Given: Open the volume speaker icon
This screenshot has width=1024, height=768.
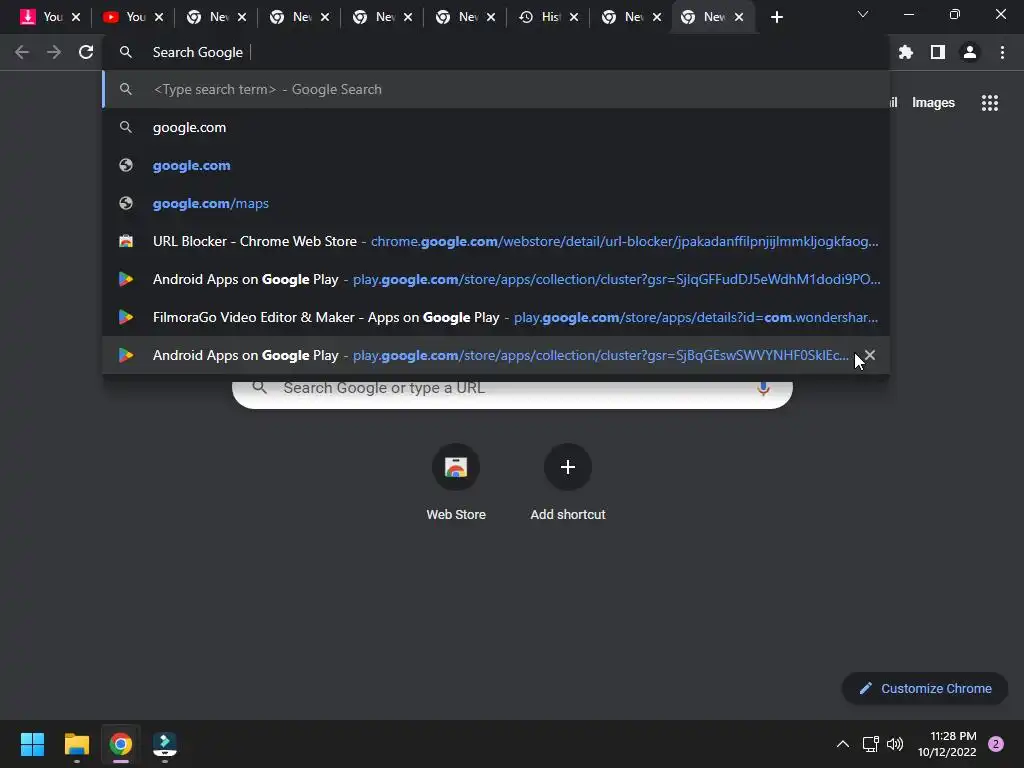Looking at the screenshot, I should coord(895,744).
